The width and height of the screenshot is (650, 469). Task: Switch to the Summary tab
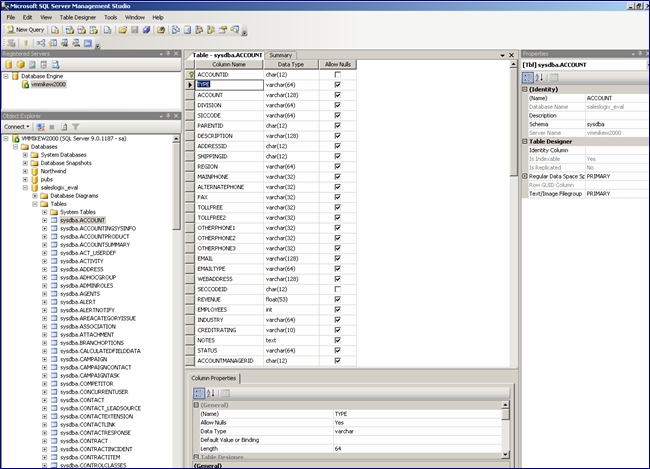pos(281,55)
